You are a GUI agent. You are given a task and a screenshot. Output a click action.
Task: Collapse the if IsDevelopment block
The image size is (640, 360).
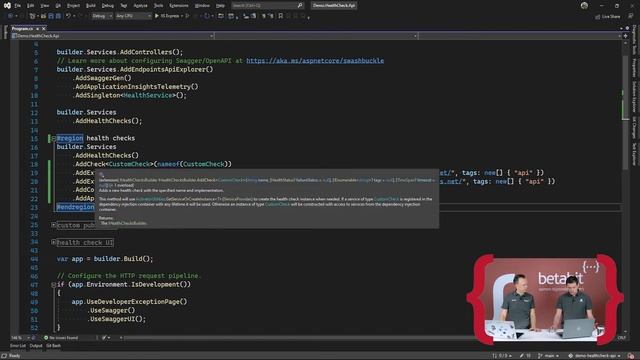tap(53, 284)
